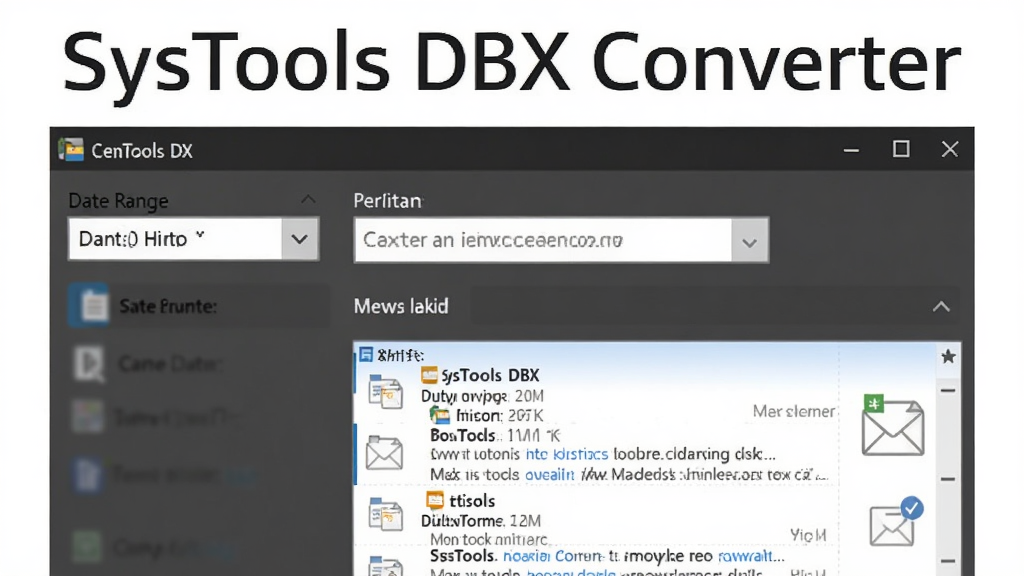Collapse the Date Range section chevron
1024x576 pixels.
(x=308, y=199)
